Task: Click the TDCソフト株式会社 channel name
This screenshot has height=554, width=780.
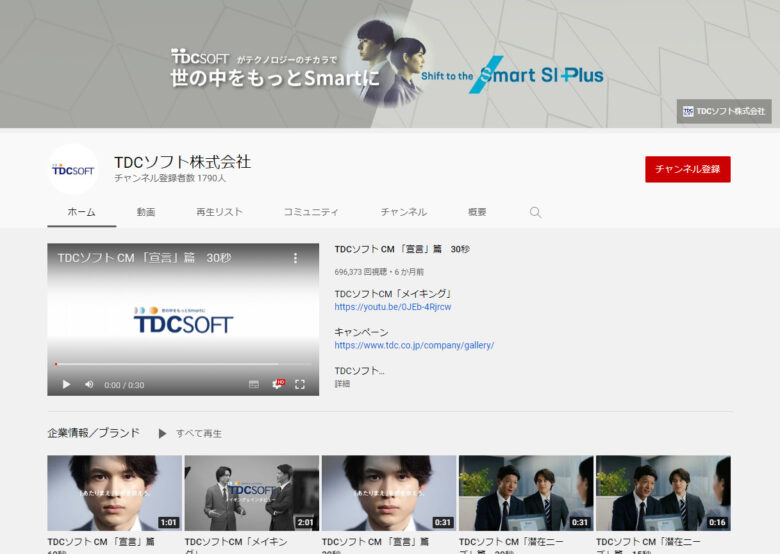Action: [183, 162]
